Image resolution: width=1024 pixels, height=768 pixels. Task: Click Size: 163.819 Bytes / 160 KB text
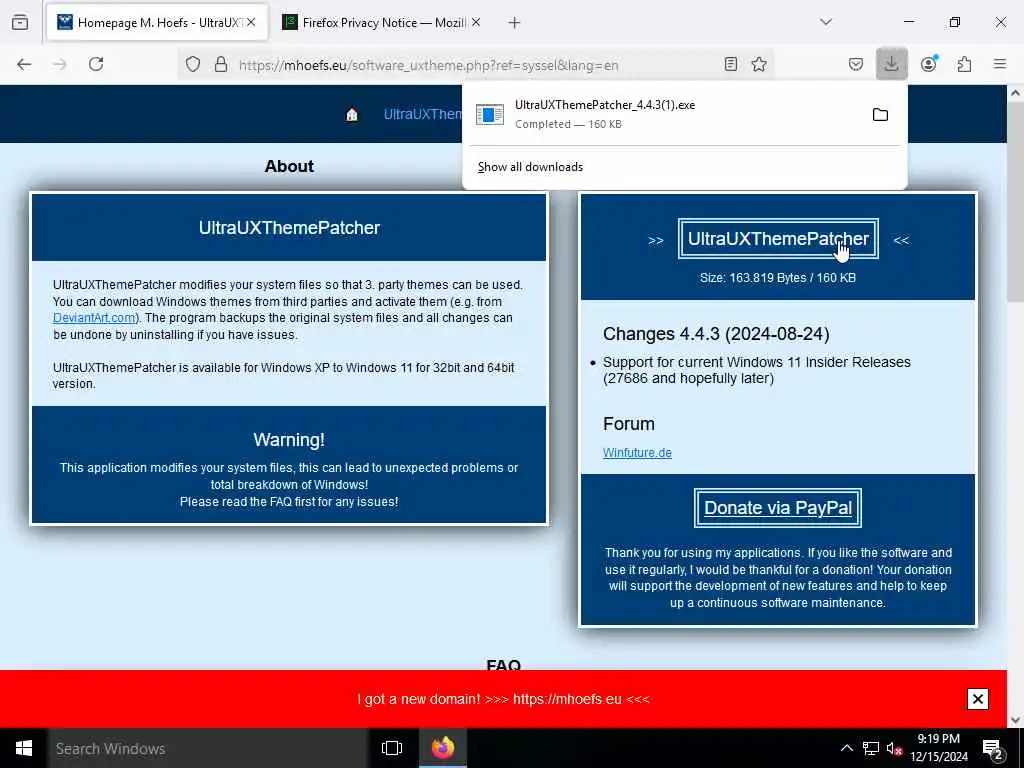778,278
